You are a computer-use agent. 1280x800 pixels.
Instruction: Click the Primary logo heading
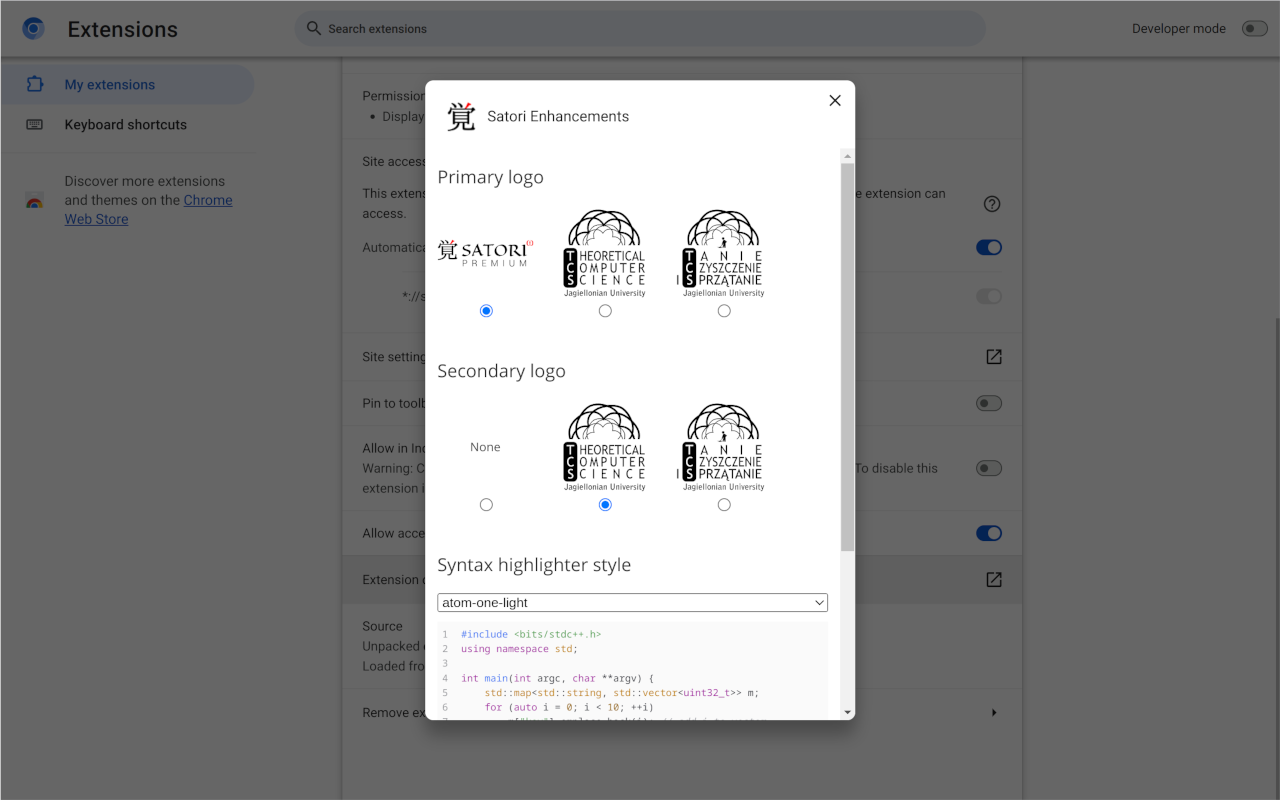point(490,177)
